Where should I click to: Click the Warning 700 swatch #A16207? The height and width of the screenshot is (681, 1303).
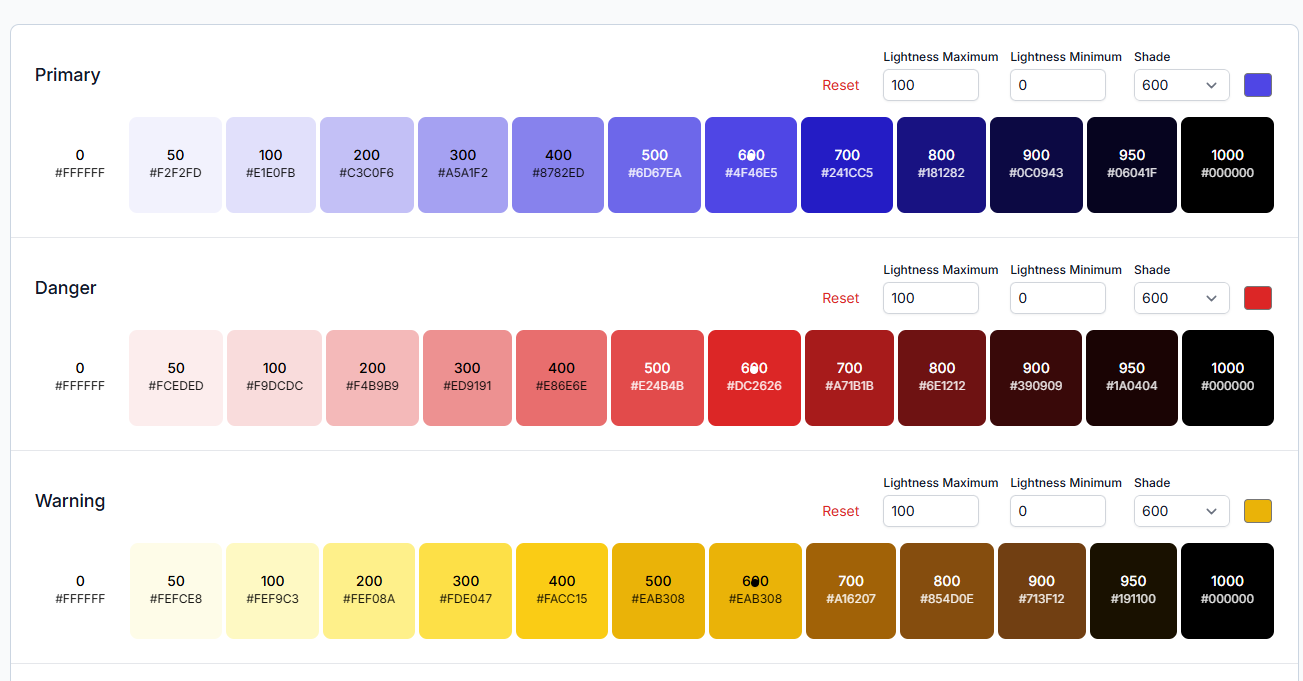851,591
